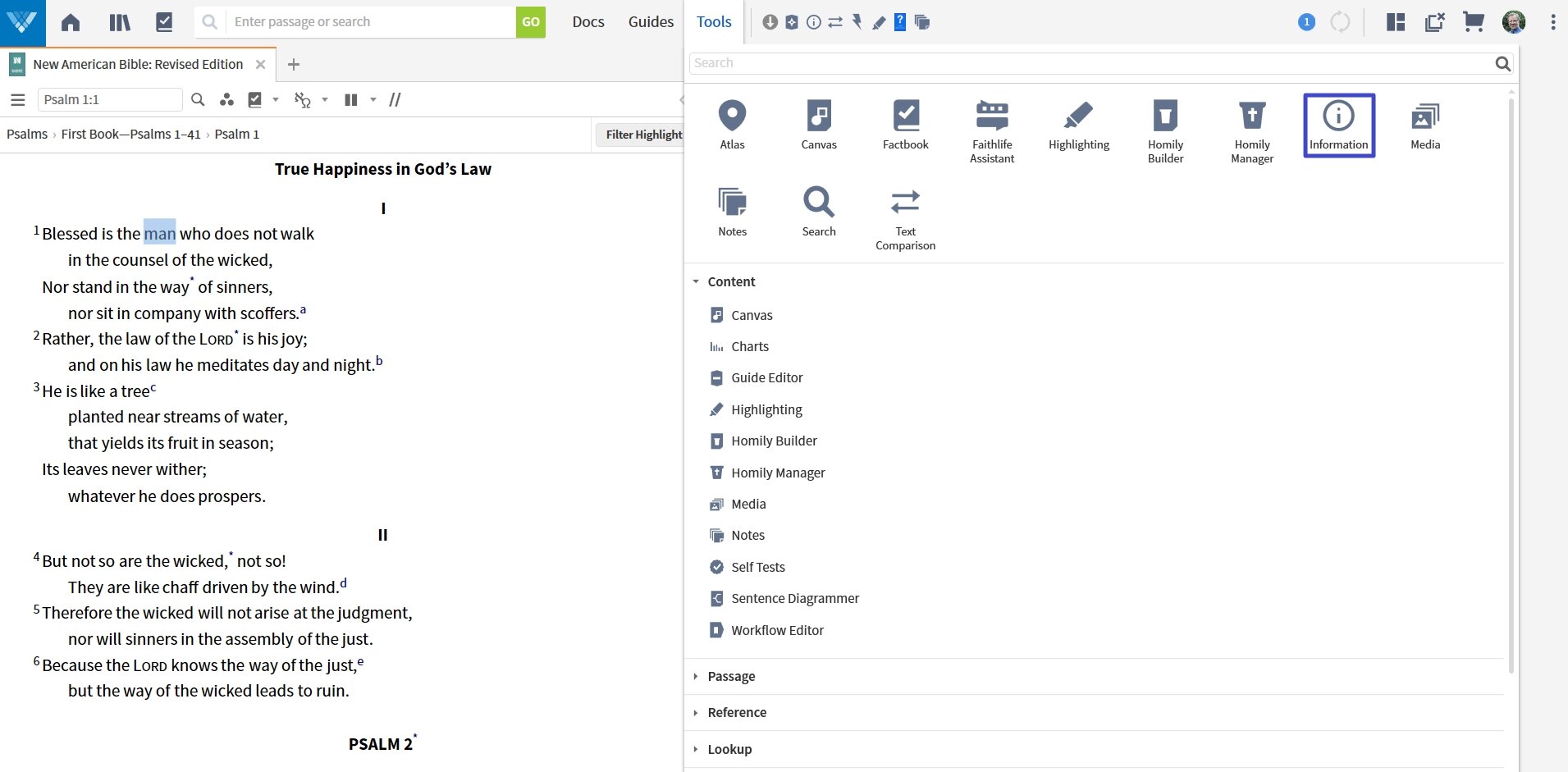
Task: Click the Psalm 1 breadcrumb
Action: (236, 134)
